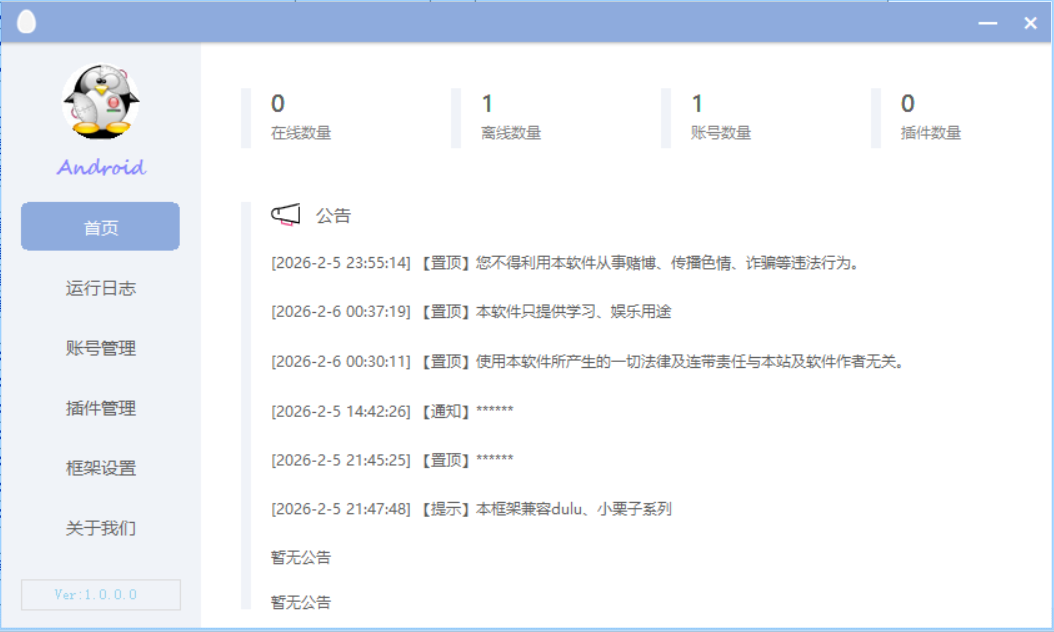Switch to 运行日志 page
Viewport: 1054px width, 632px height.
100,288
